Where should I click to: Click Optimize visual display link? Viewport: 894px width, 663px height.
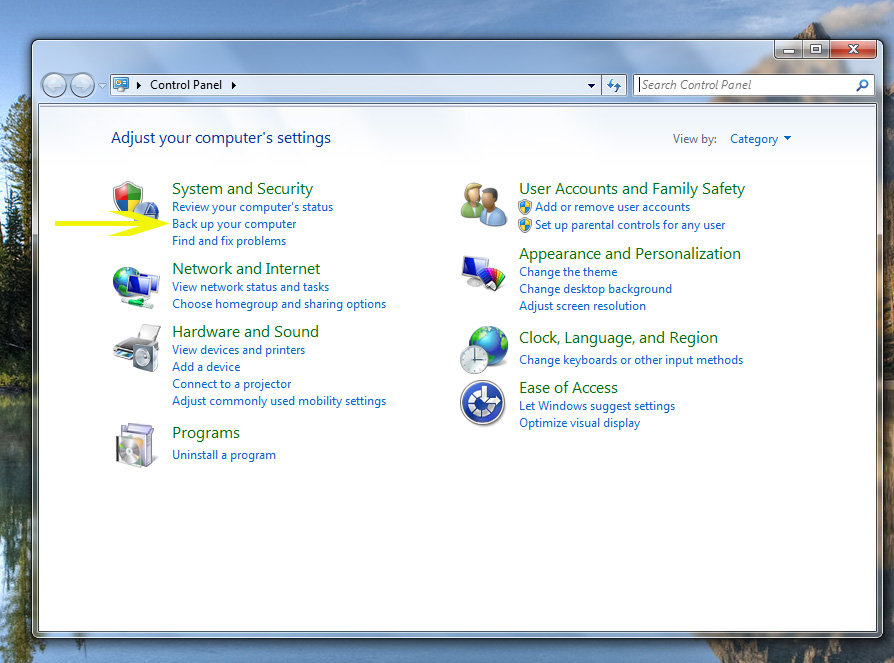coord(580,423)
